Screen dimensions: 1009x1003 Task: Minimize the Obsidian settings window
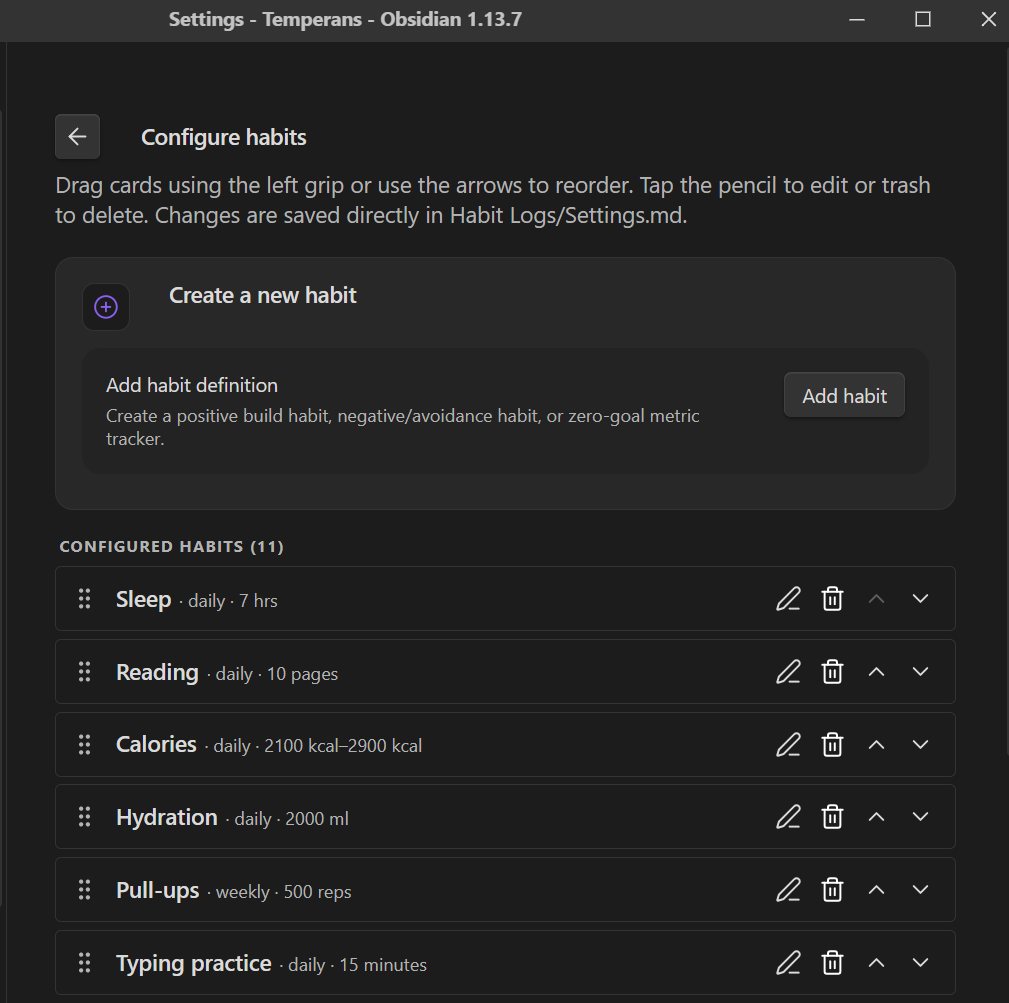coord(856,20)
